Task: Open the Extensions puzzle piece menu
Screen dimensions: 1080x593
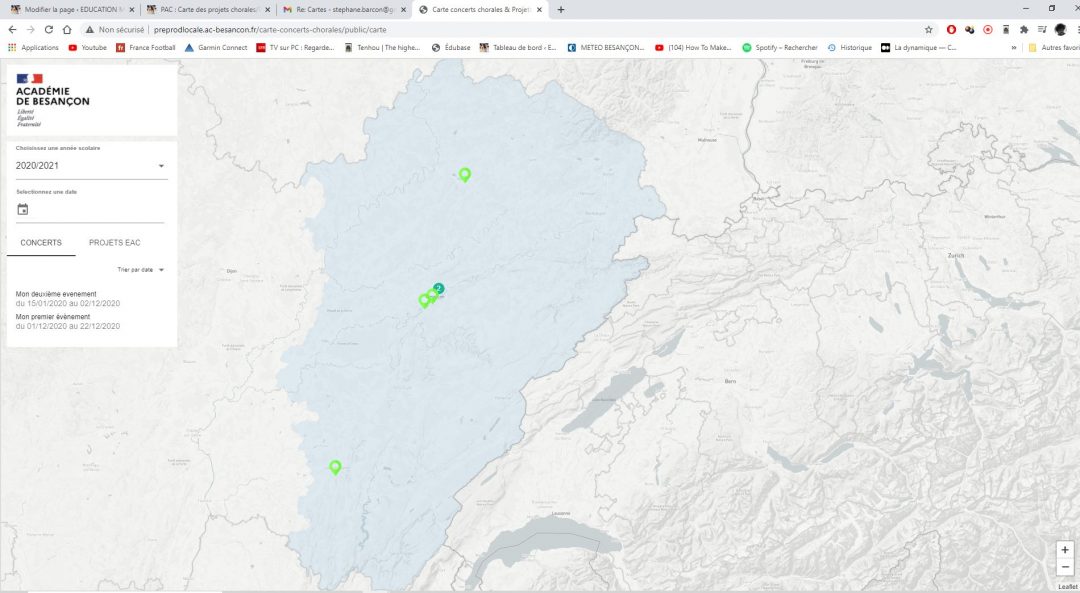Action: pos(1024,30)
